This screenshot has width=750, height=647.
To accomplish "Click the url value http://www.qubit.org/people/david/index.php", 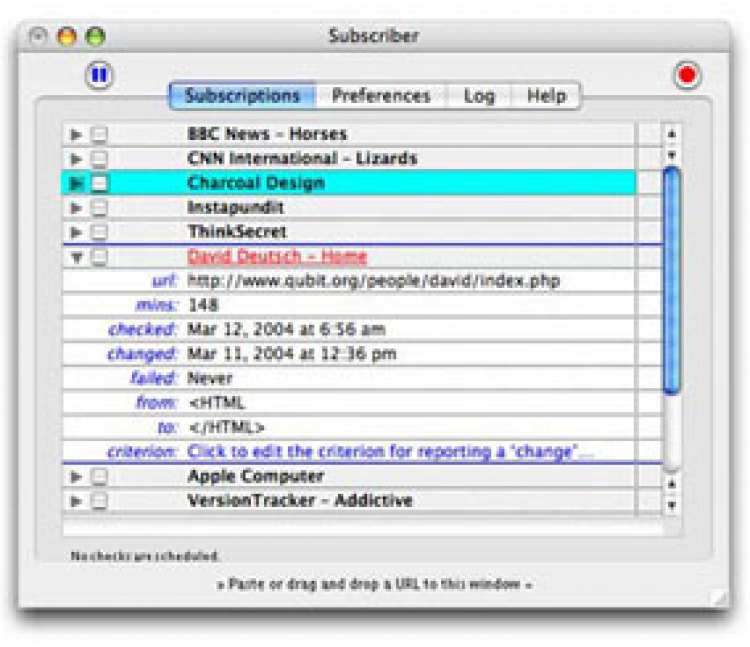I will click(374, 281).
